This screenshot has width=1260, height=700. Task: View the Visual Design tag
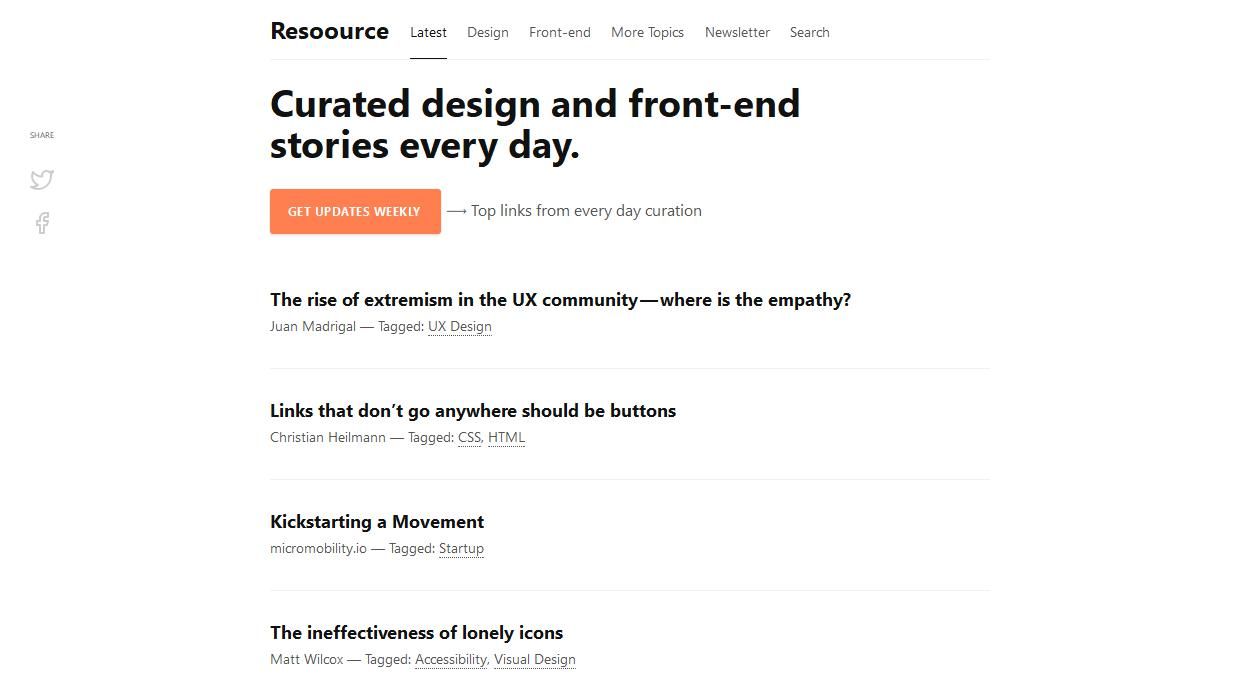(535, 659)
